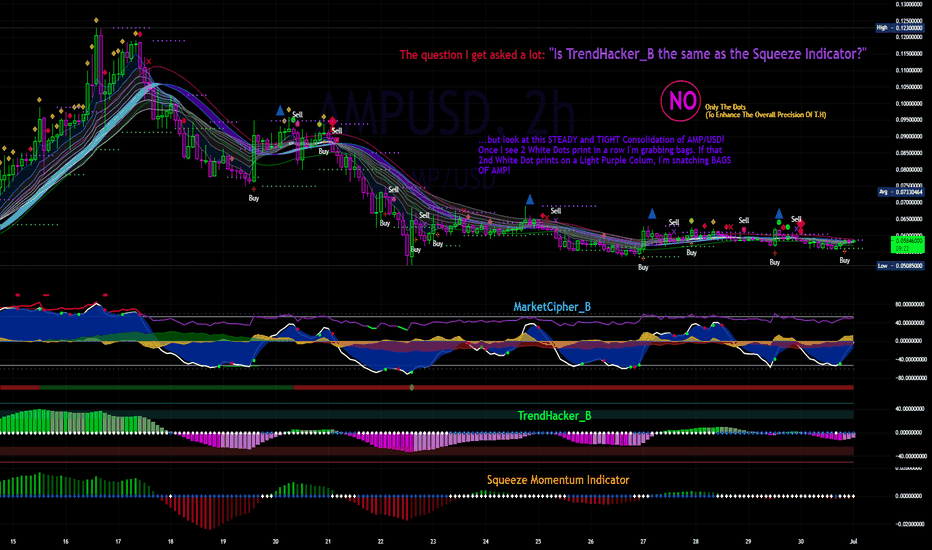932x550 pixels.
Task: Click the Avg 0.07330464 price tag
Action: point(900,191)
